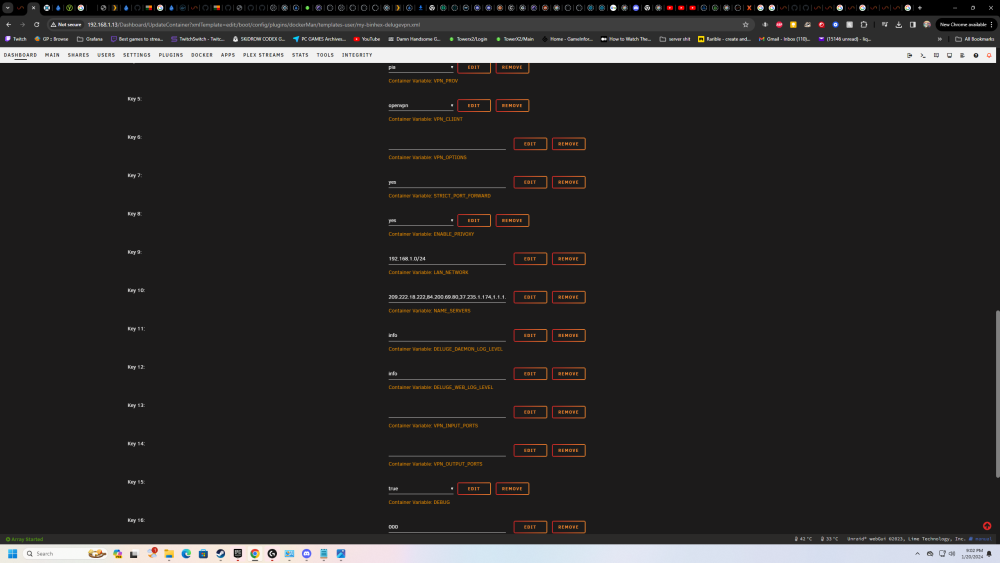Click REMOVE for Key 13 VPN_INPUT_PORTS
This screenshot has width=1000, height=563.
568,412
